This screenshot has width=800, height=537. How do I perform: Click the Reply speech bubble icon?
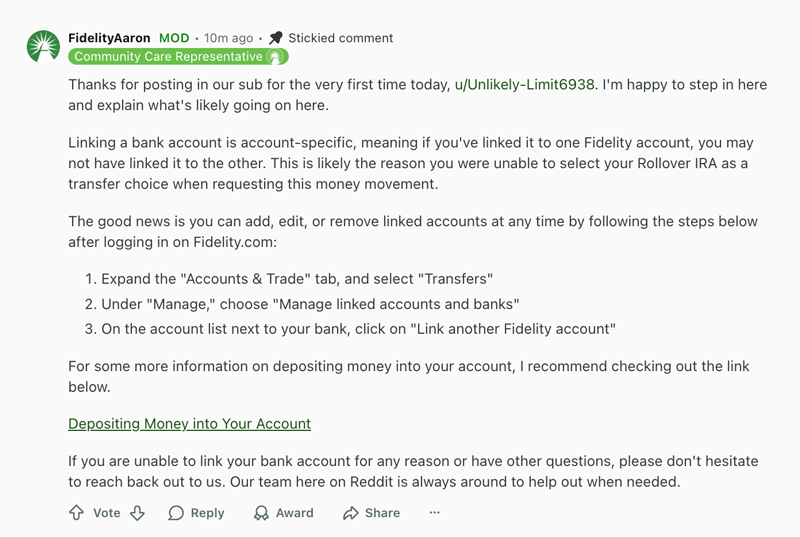click(x=176, y=513)
